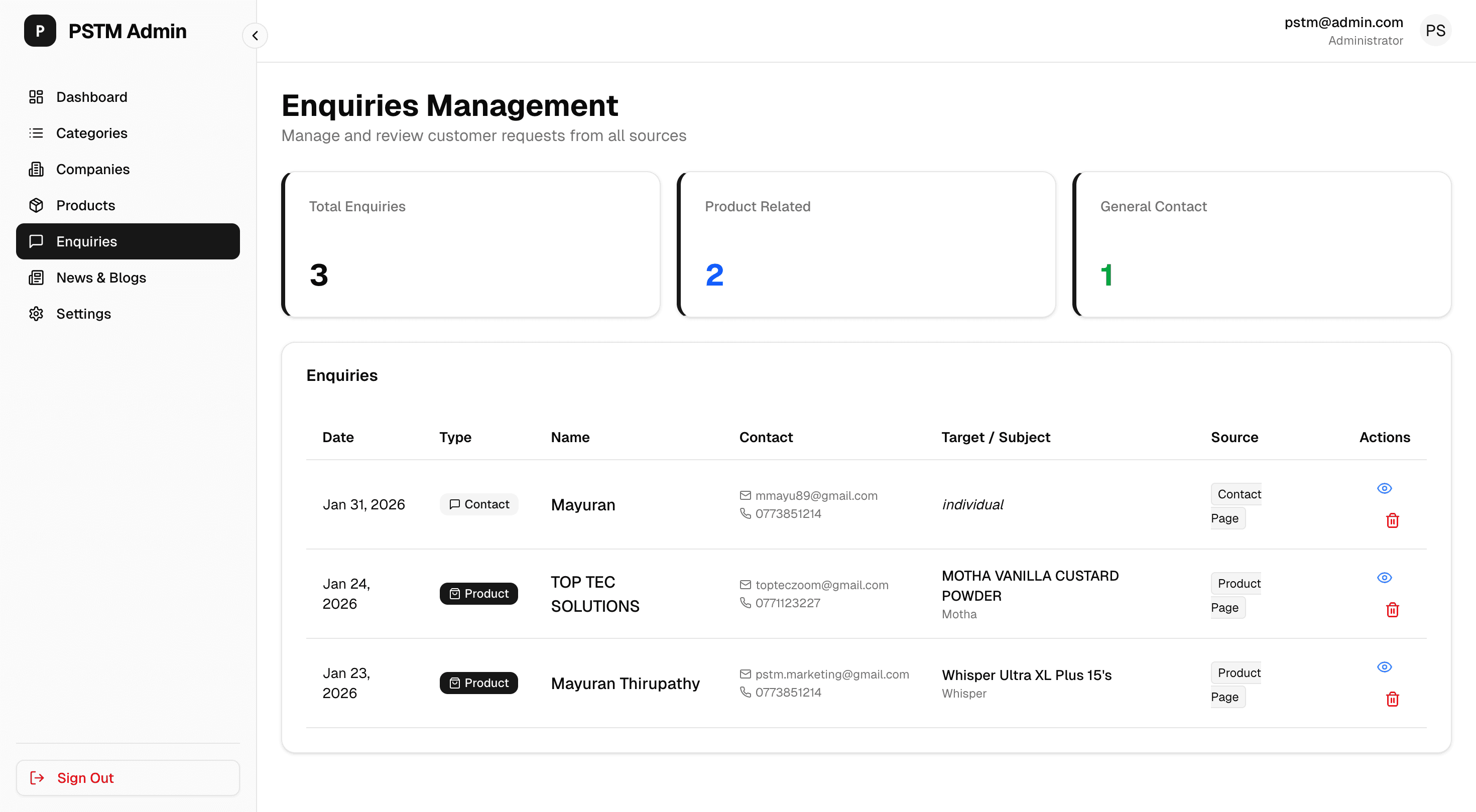Click the Actions column header

pyautogui.click(x=1384, y=437)
